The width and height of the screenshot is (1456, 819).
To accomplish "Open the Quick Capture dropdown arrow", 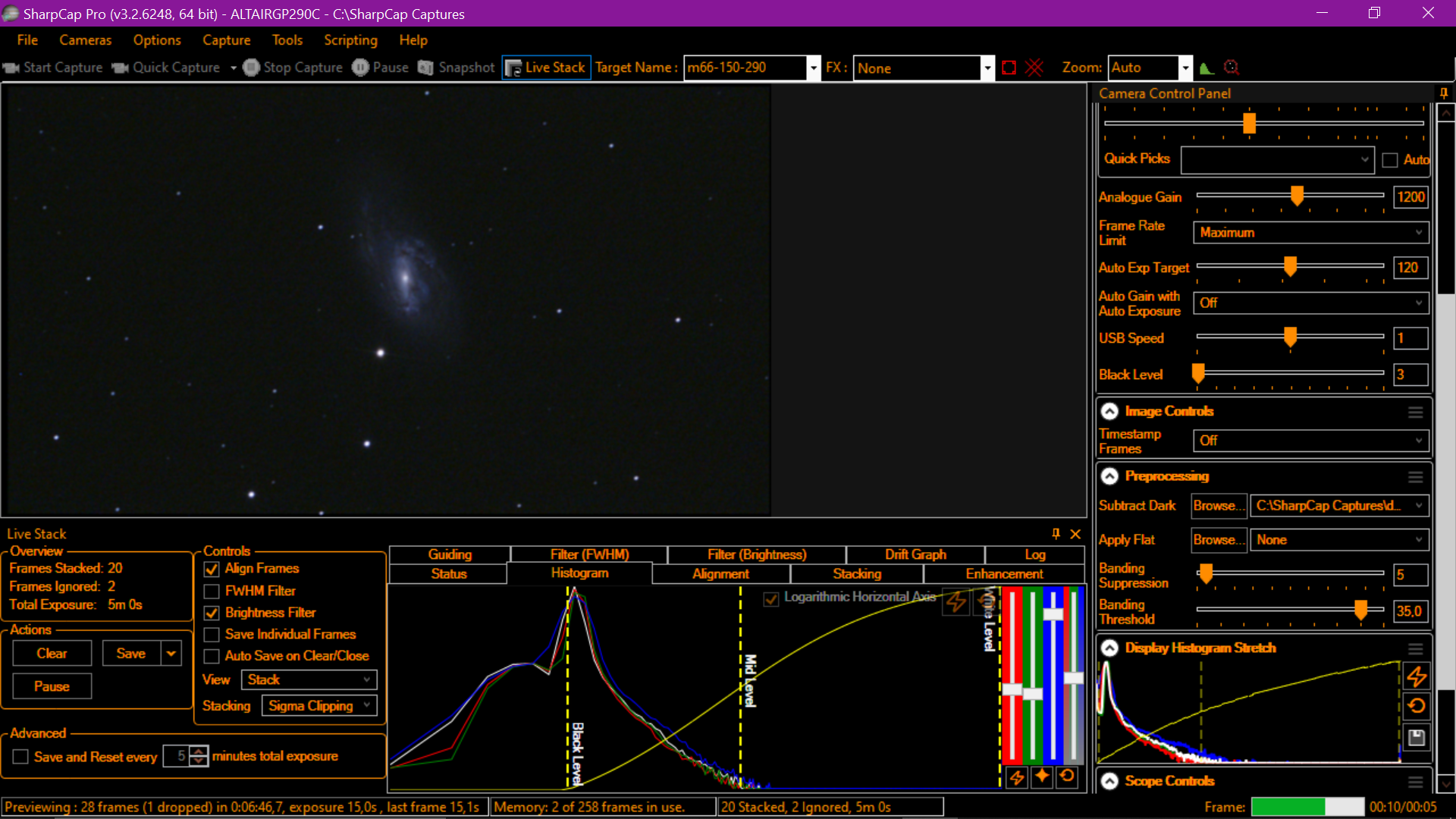I will tap(234, 67).
